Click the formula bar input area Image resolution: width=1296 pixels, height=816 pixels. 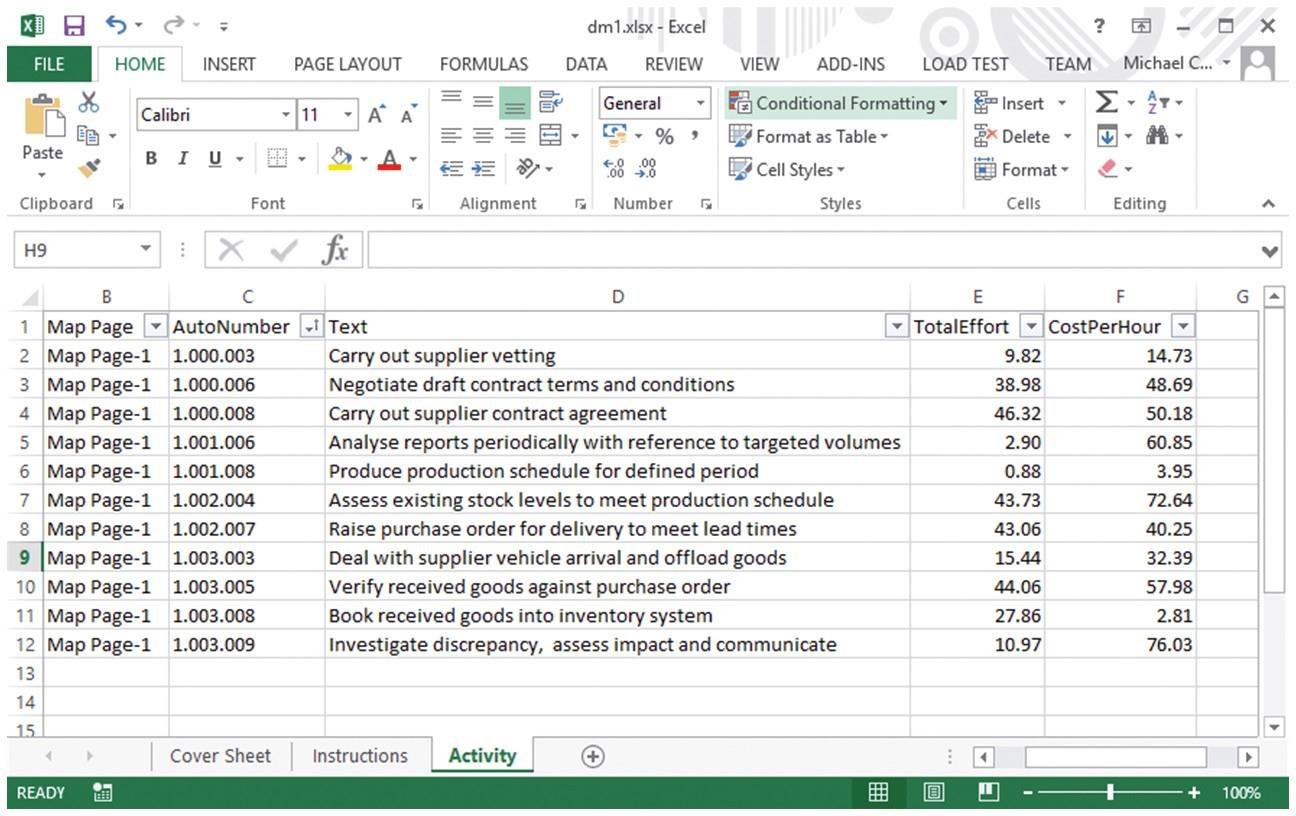[813, 251]
